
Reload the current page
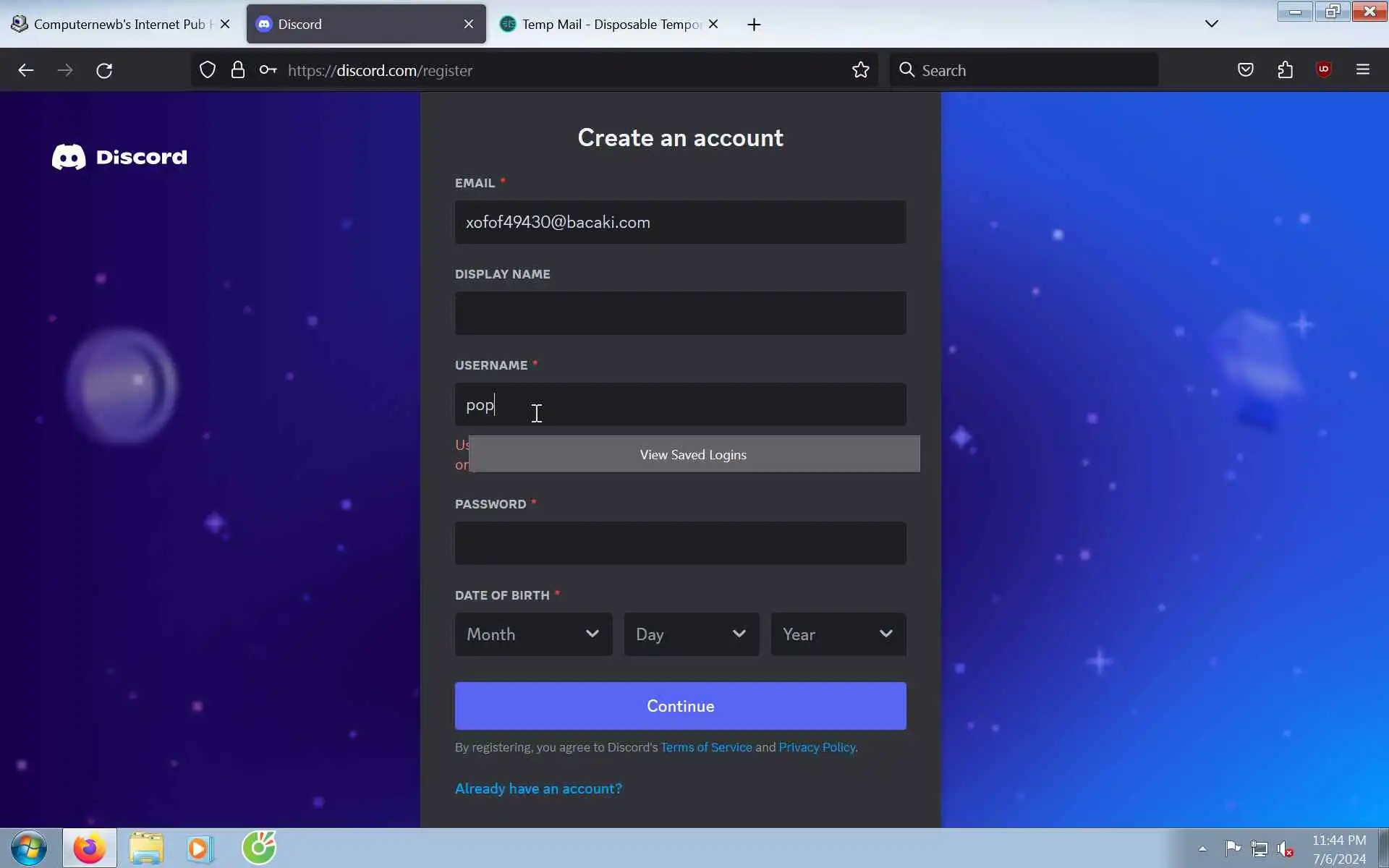click(x=104, y=70)
